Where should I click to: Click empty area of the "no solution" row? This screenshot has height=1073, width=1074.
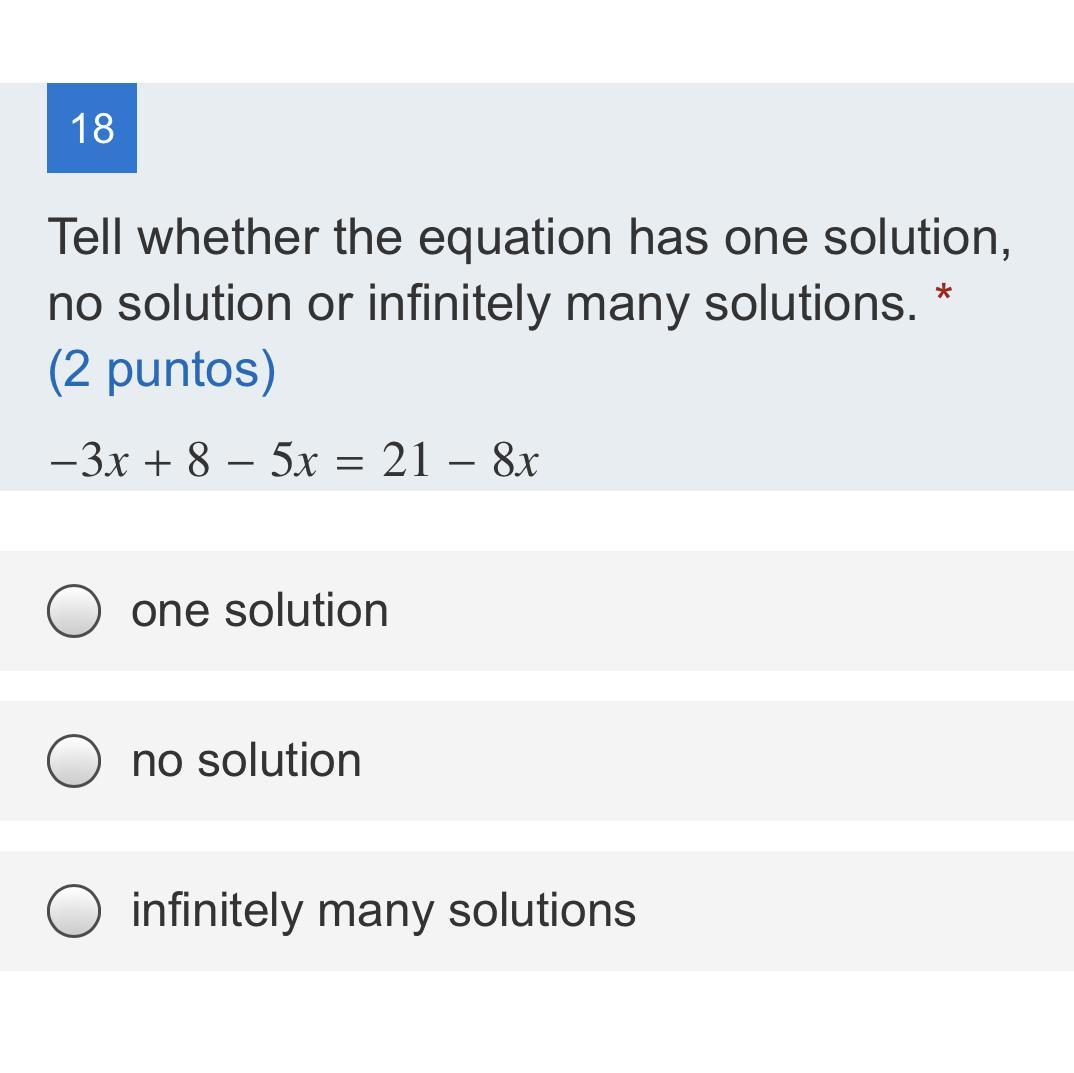[x=730, y=760]
